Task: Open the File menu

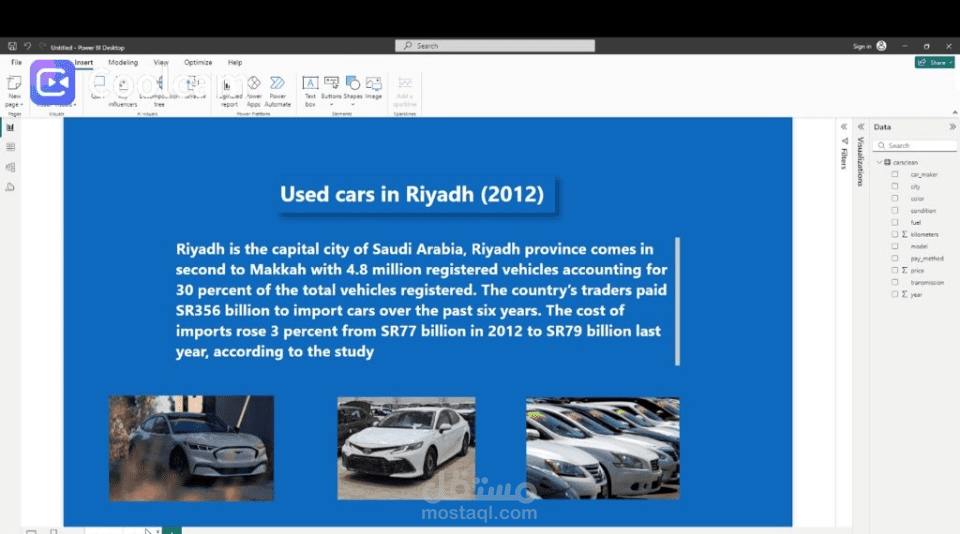Action: [x=17, y=62]
